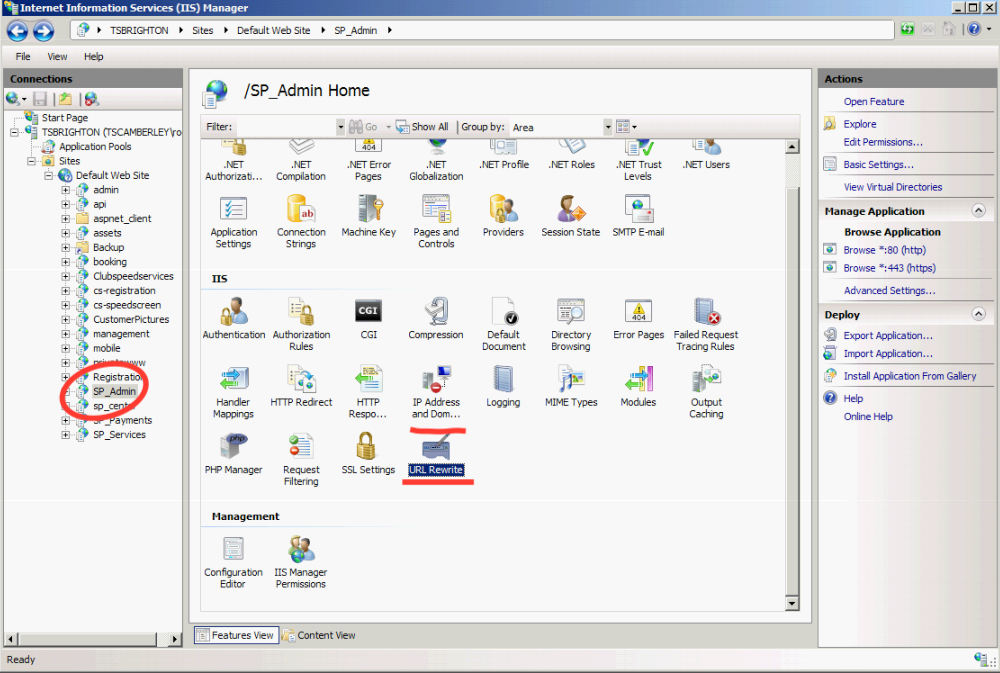1000x673 pixels.
Task: Open the Session State feature
Action: [571, 217]
